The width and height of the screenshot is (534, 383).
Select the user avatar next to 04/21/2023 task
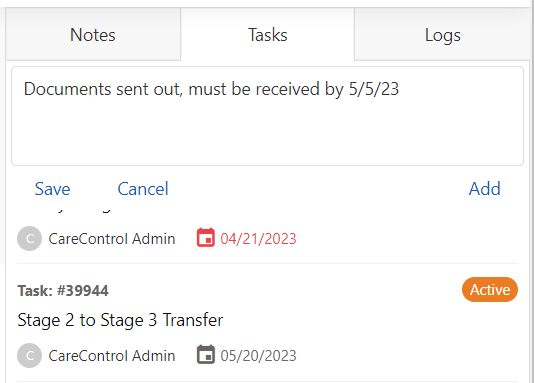pyautogui.click(x=30, y=238)
